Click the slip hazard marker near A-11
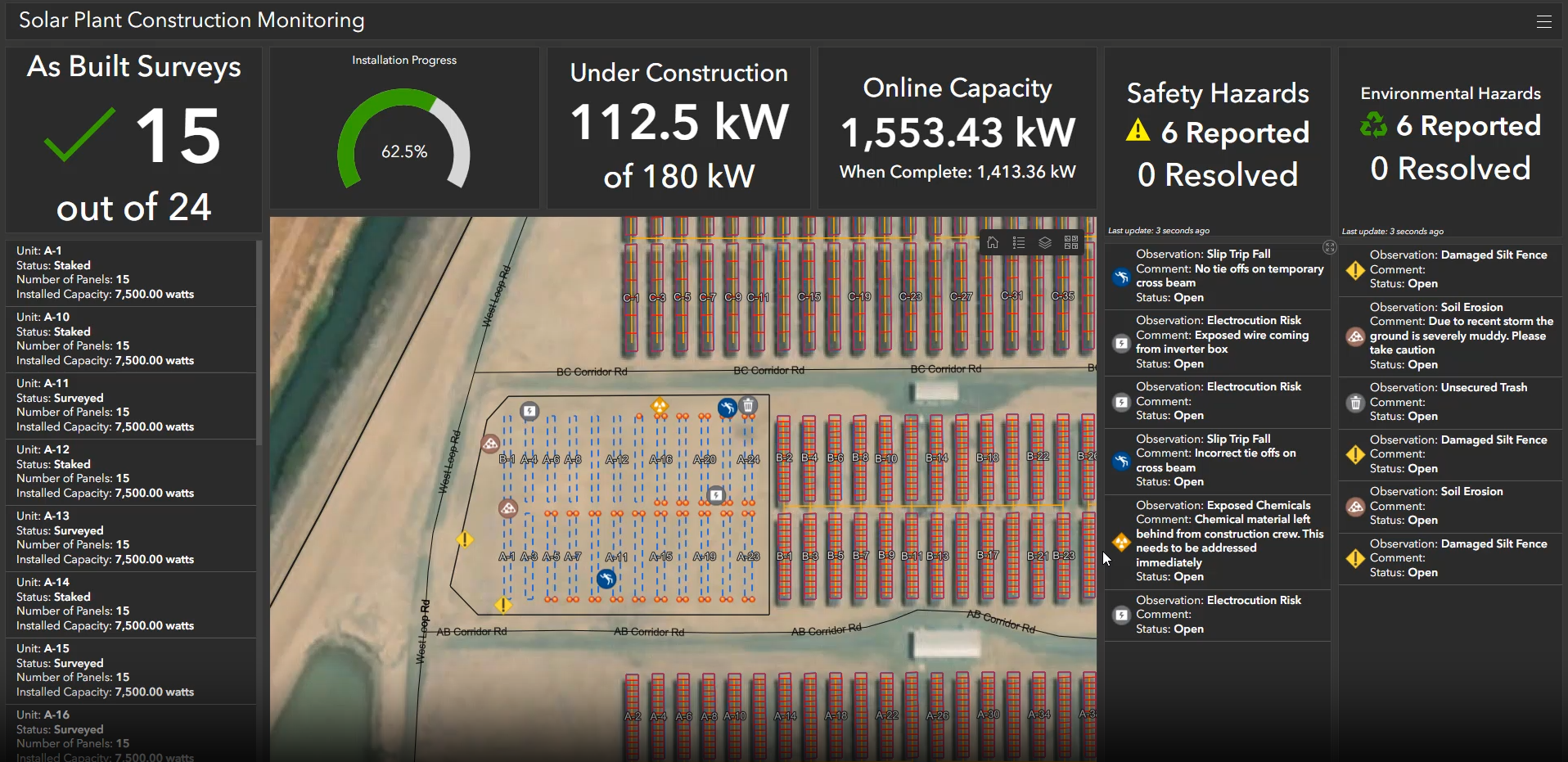 pos(606,579)
